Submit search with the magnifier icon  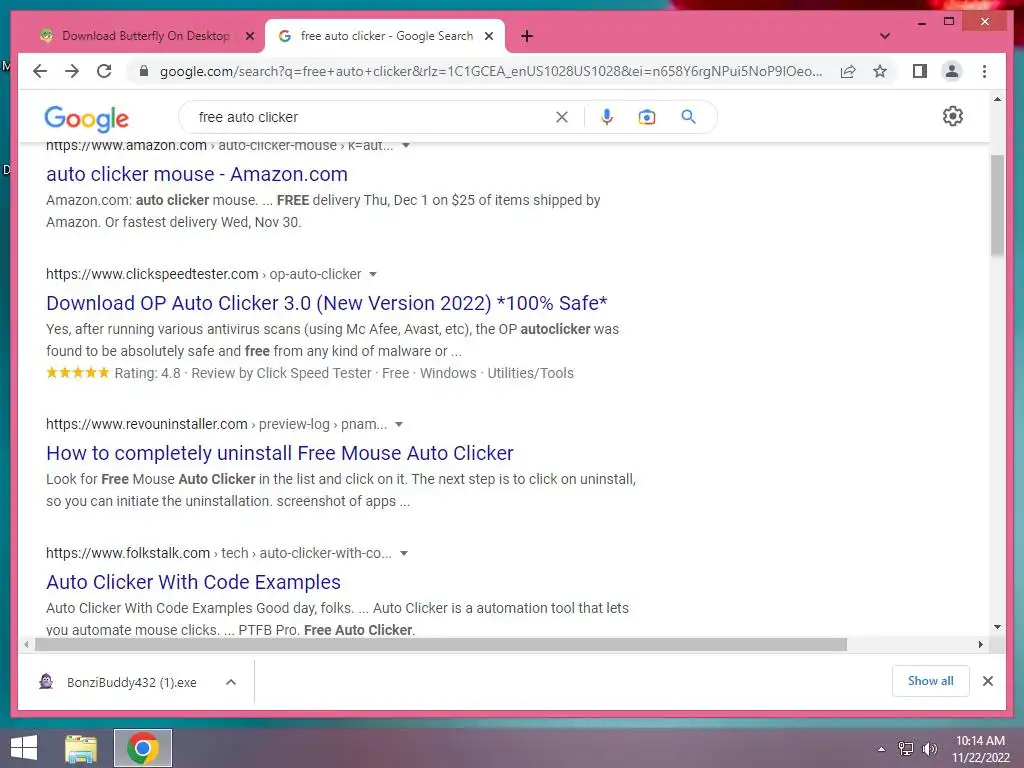(x=688, y=117)
